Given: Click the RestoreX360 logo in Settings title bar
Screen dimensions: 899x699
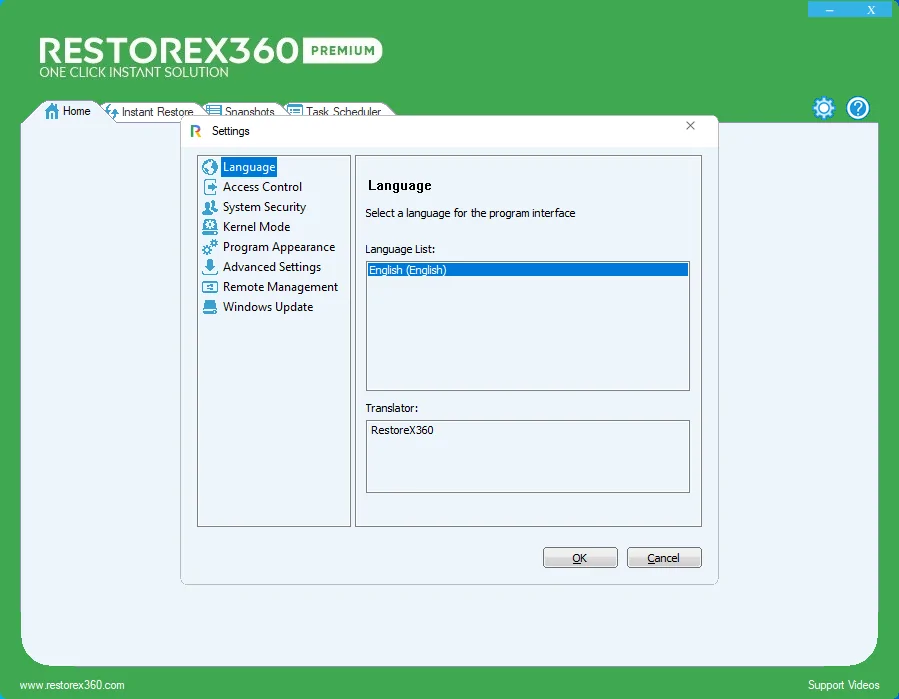Looking at the screenshot, I should [196, 131].
